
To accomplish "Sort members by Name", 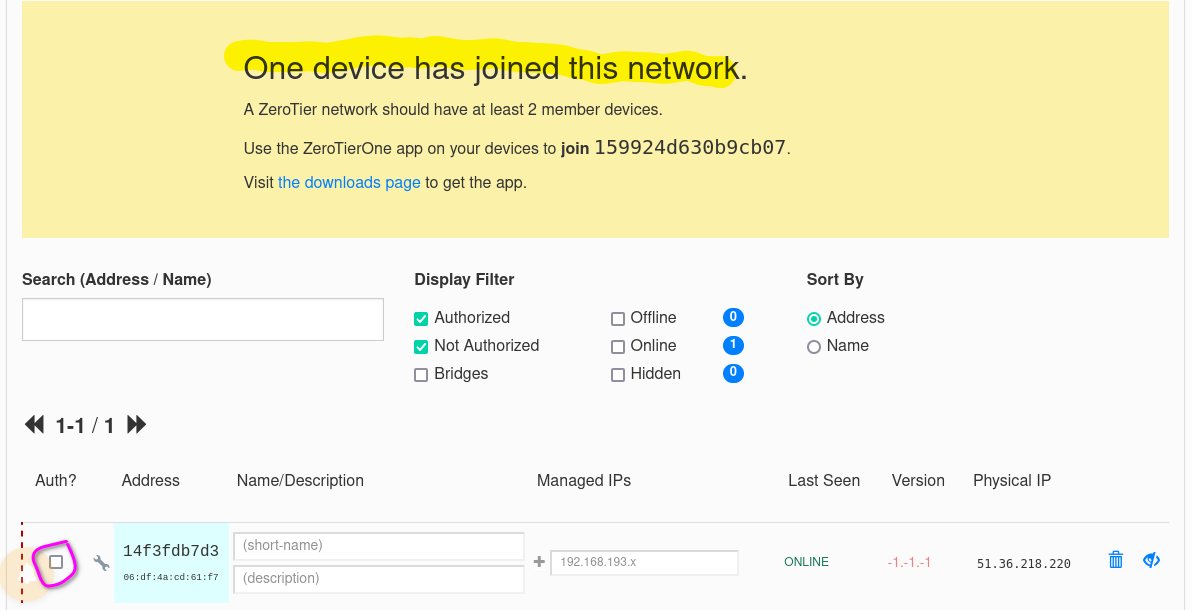I will pyautogui.click(x=813, y=347).
